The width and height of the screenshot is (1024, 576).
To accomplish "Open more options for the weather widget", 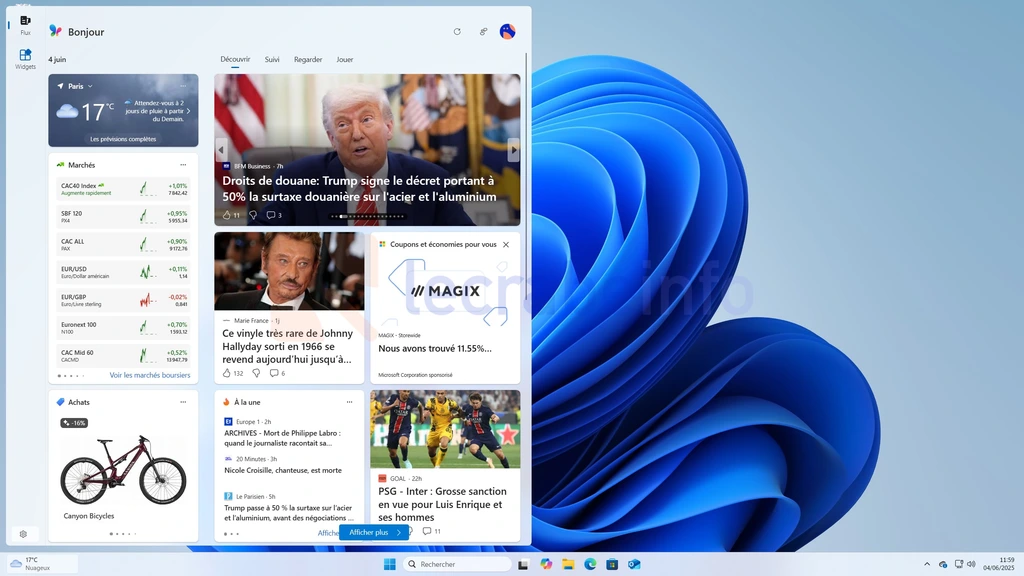I will pyautogui.click(x=184, y=86).
